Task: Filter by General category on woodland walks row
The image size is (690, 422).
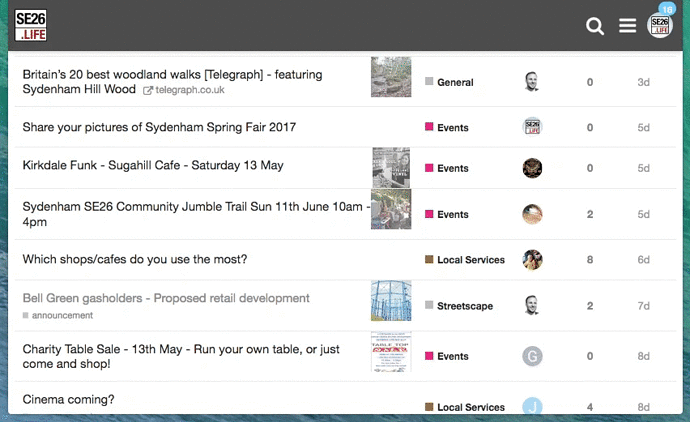Action: 455,82
